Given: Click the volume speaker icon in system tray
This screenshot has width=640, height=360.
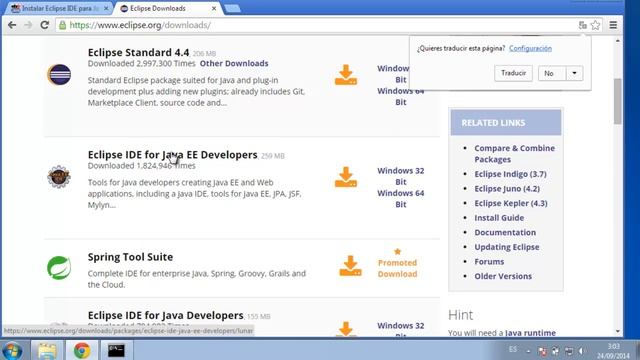Looking at the screenshot, I should [581, 351].
